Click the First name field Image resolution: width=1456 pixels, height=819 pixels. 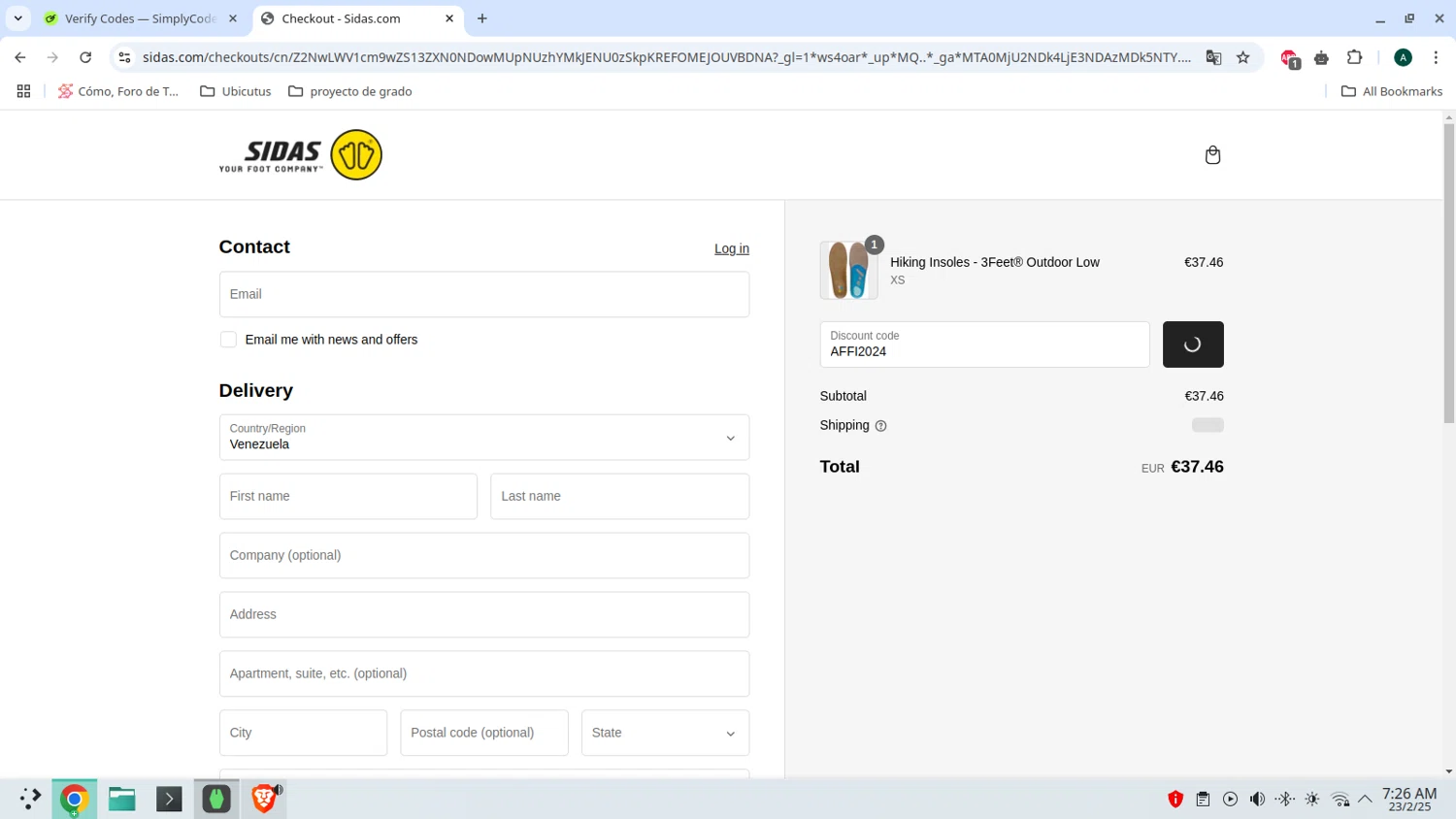click(x=348, y=497)
